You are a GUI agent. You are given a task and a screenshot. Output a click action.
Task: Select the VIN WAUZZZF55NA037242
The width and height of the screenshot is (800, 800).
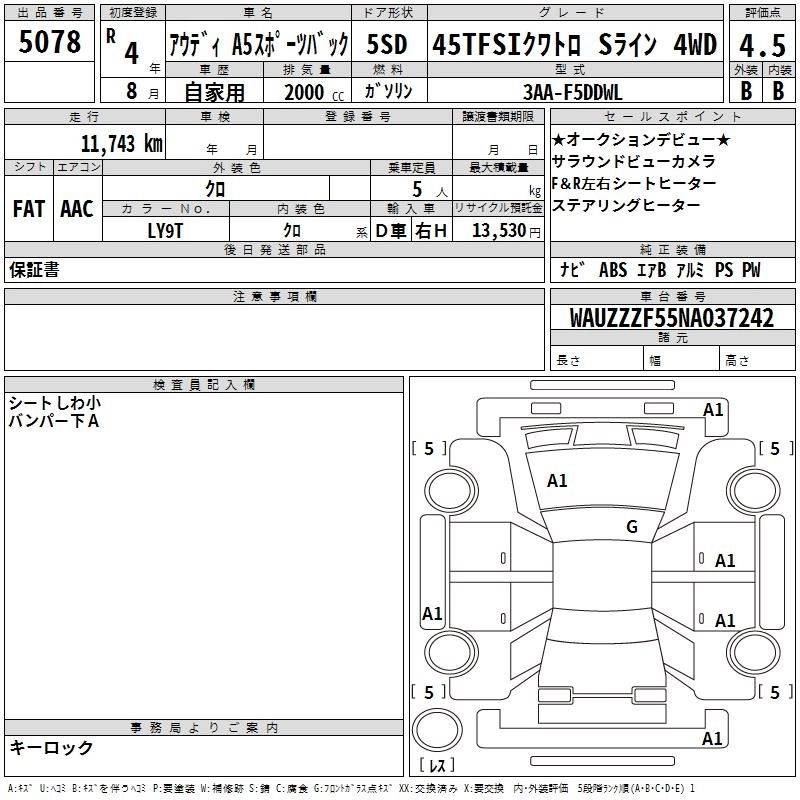pyautogui.click(x=671, y=318)
